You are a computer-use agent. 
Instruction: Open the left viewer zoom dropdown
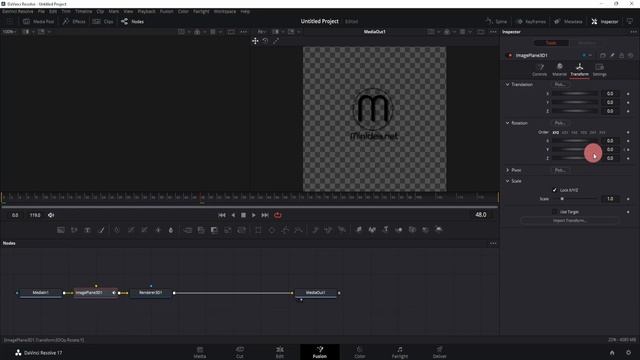(x=9, y=31)
